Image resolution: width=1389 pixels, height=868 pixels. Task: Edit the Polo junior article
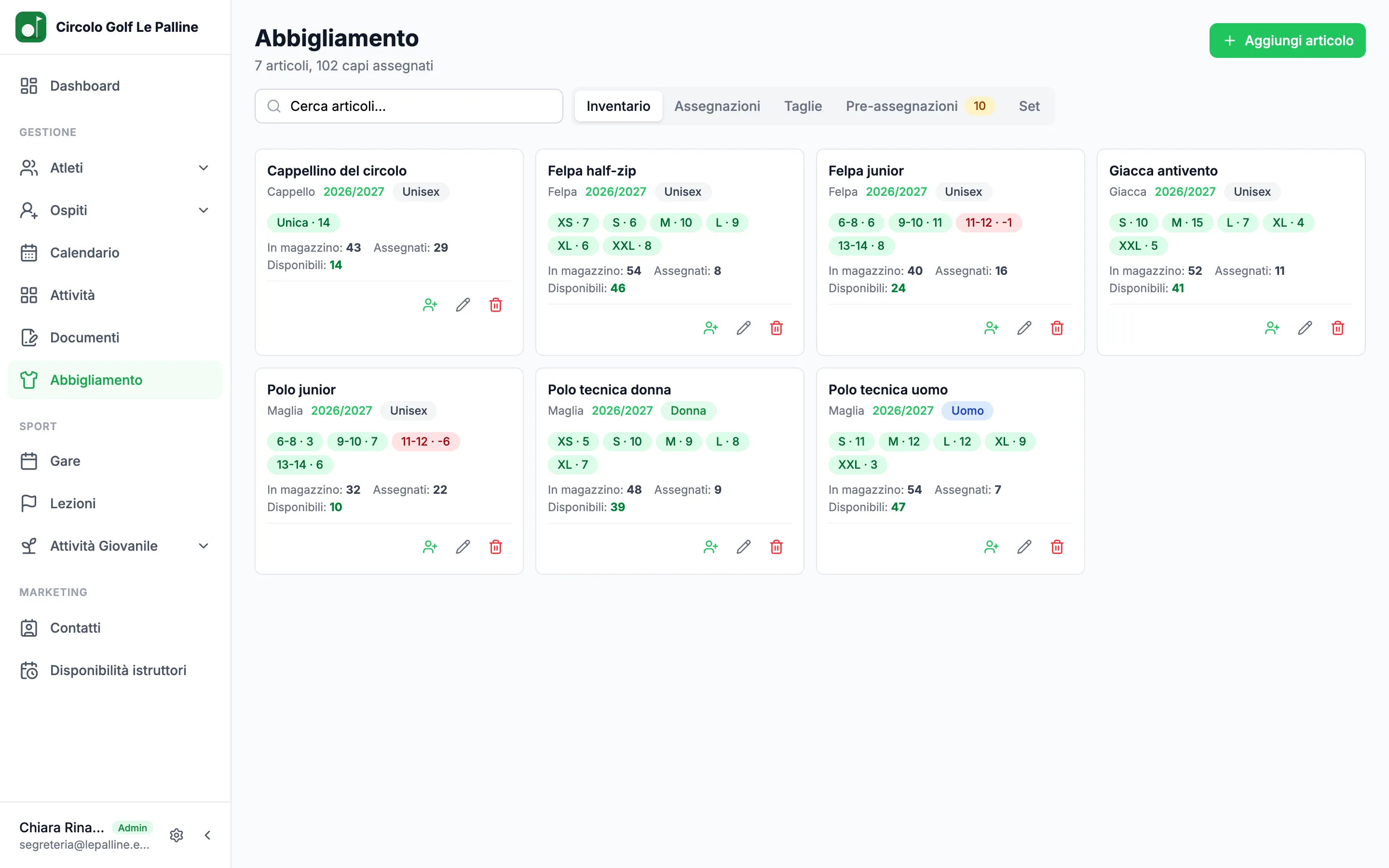click(463, 547)
